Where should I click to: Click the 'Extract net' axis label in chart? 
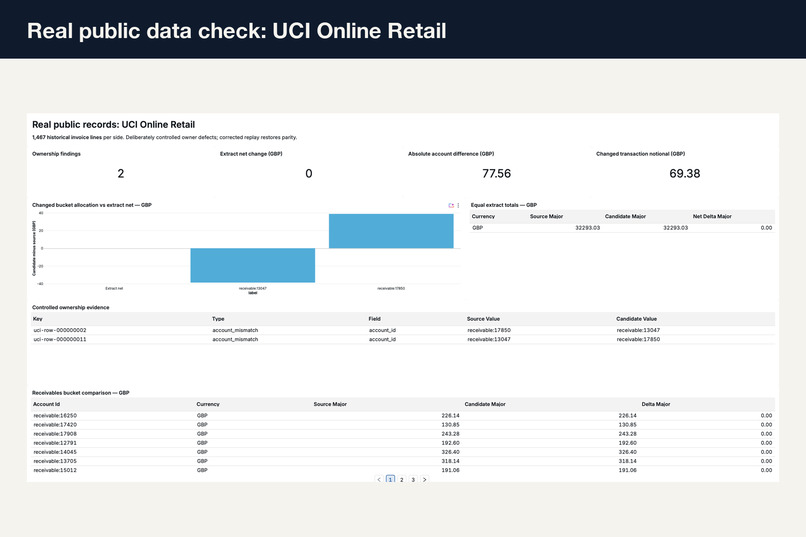click(114, 288)
